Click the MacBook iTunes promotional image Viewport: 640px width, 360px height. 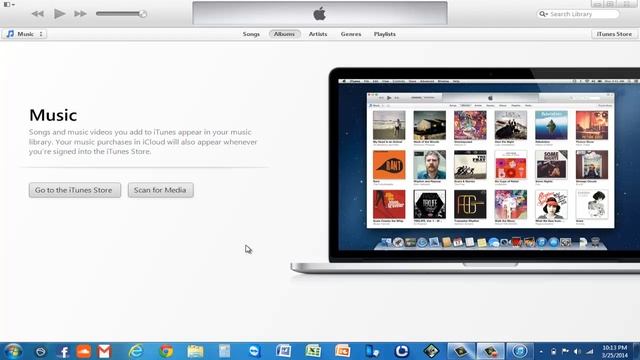point(465,171)
